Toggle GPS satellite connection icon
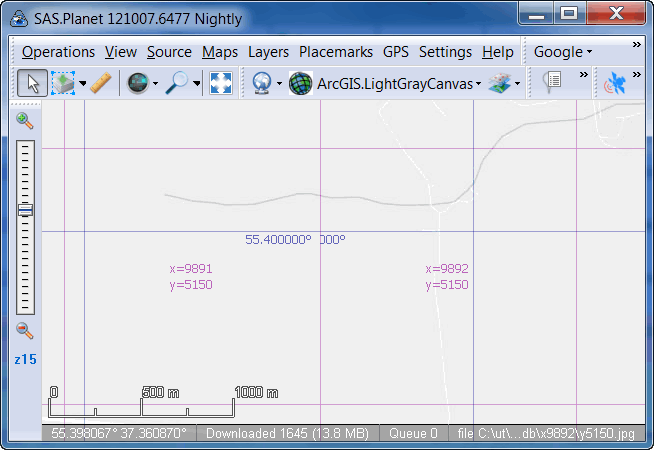Screen dimensions: 654x450 (x=616, y=84)
